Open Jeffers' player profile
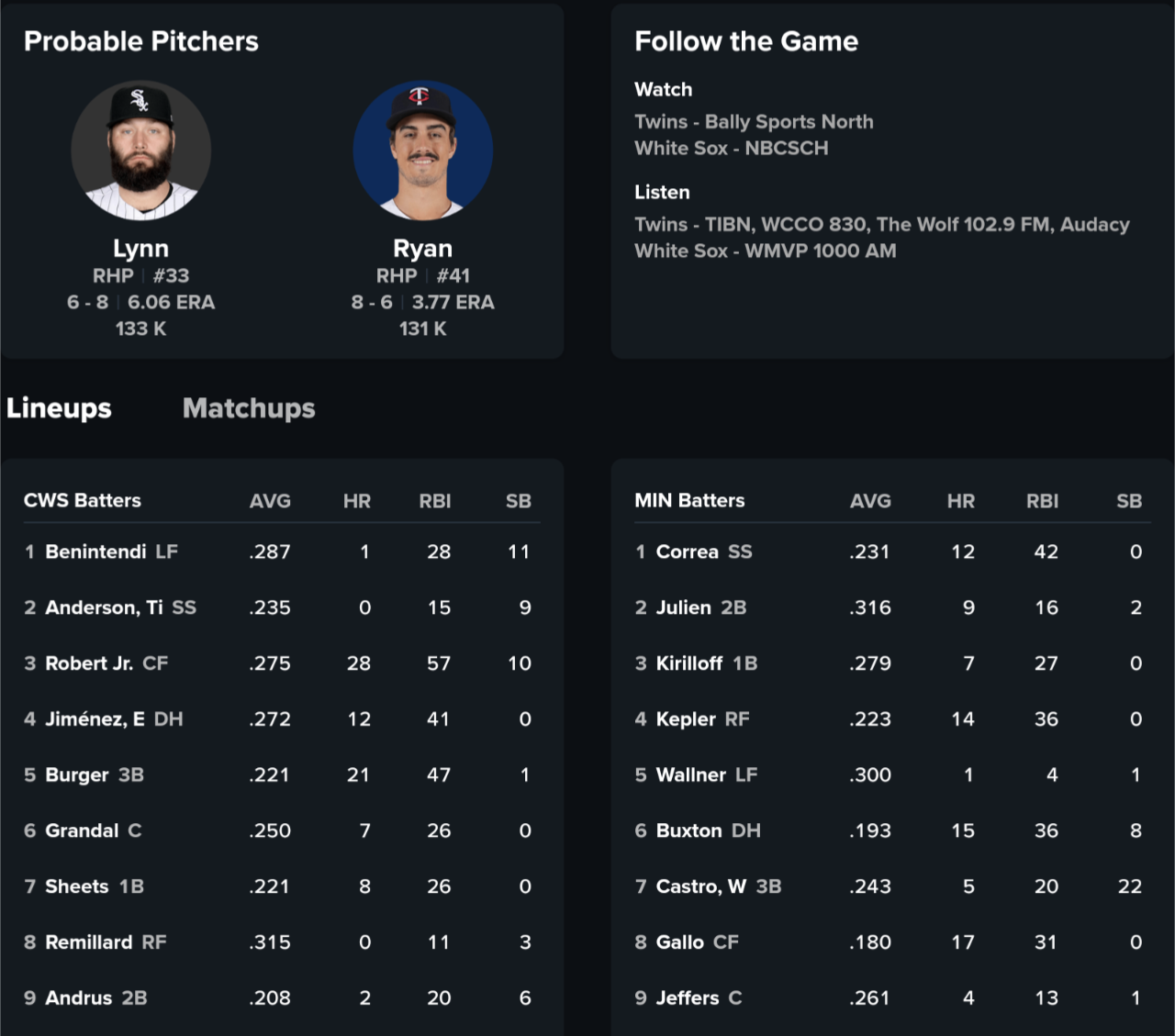This screenshot has height=1036, width=1175. (x=688, y=998)
